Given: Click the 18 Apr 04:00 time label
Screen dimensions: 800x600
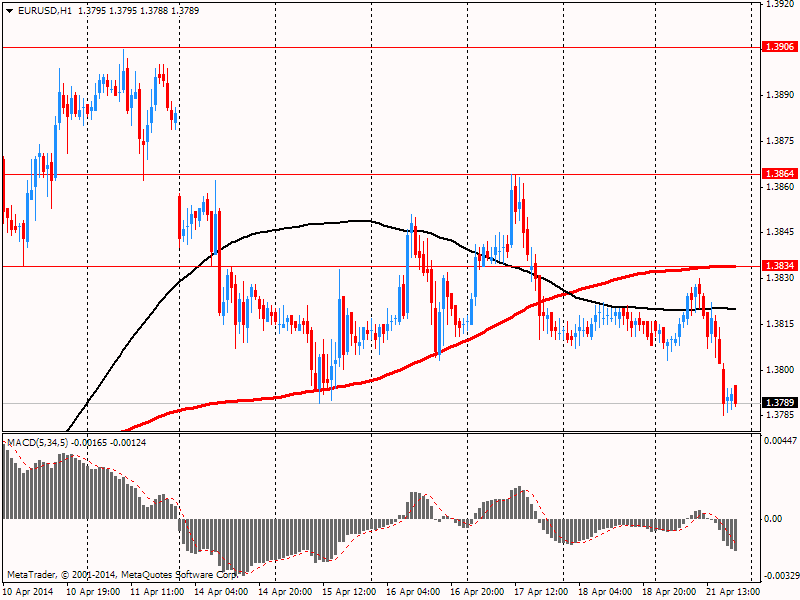Looking at the screenshot, I should (x=605, y=592).
